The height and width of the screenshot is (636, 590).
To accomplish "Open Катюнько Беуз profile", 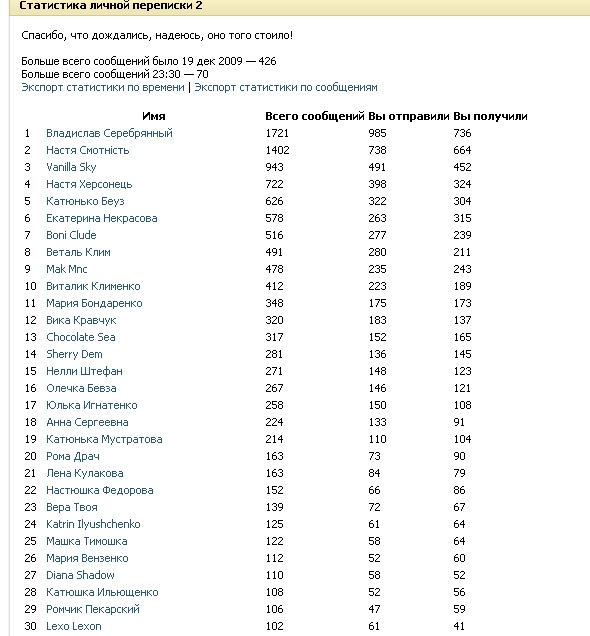I will coord(85,201).
